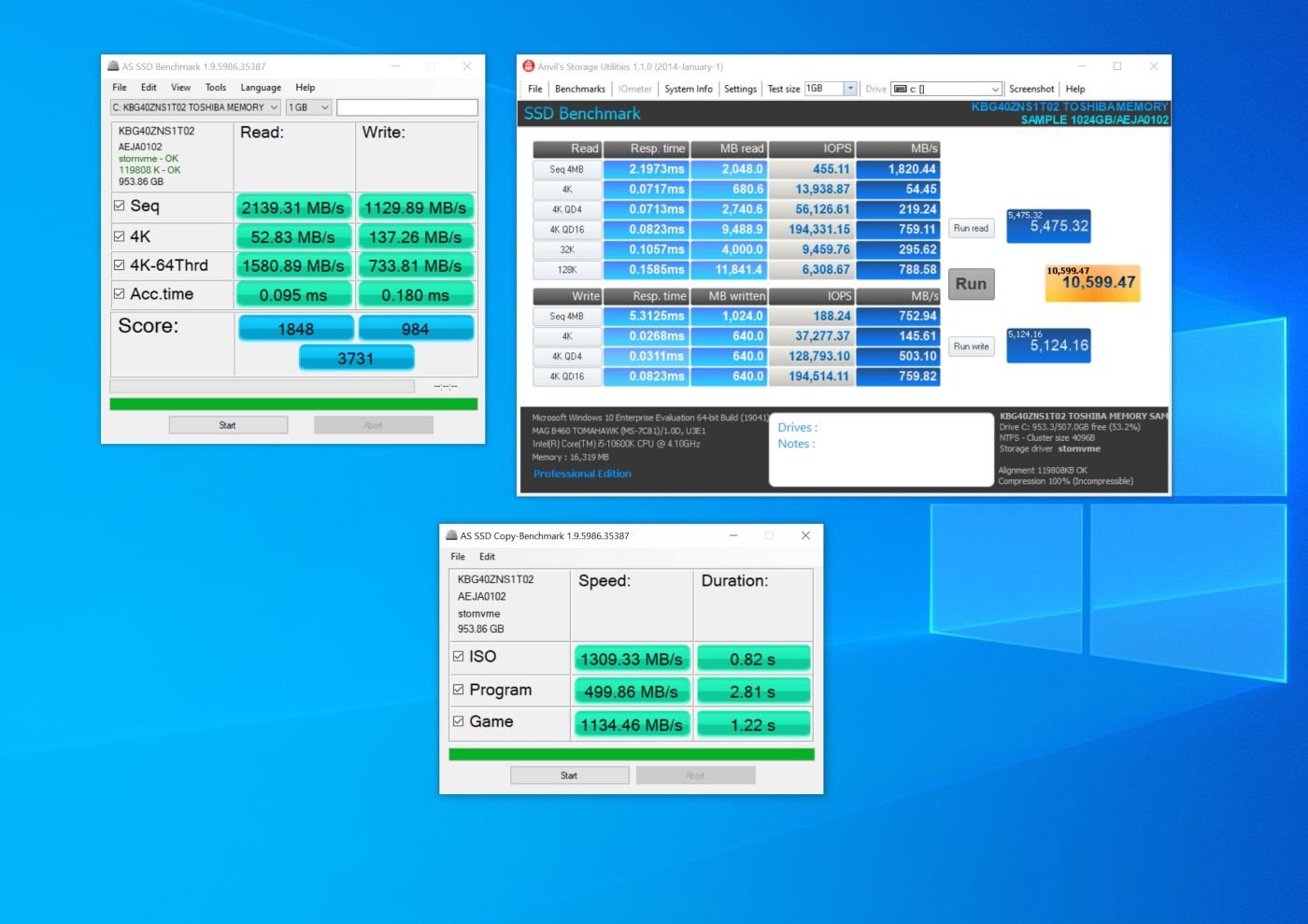Screen dimensions: 1308x924
Task: Click Start button in AS SSD Copy-Benchmark window
Action: (x=569, y=775)
